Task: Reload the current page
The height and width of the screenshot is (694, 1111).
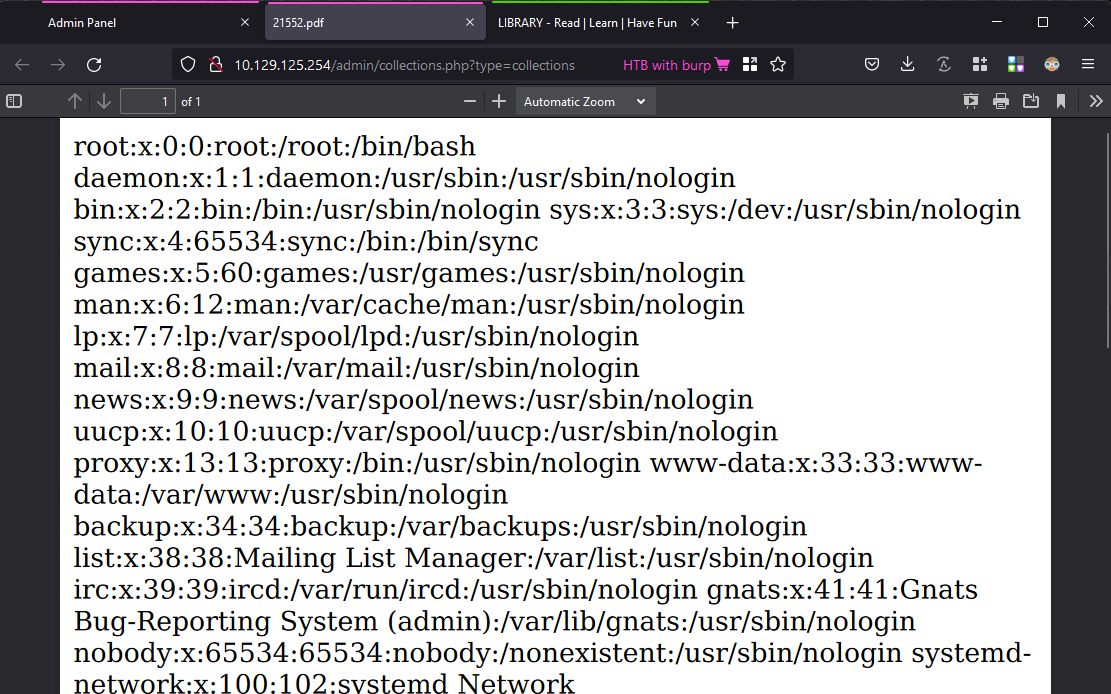Action: [94, 65]
